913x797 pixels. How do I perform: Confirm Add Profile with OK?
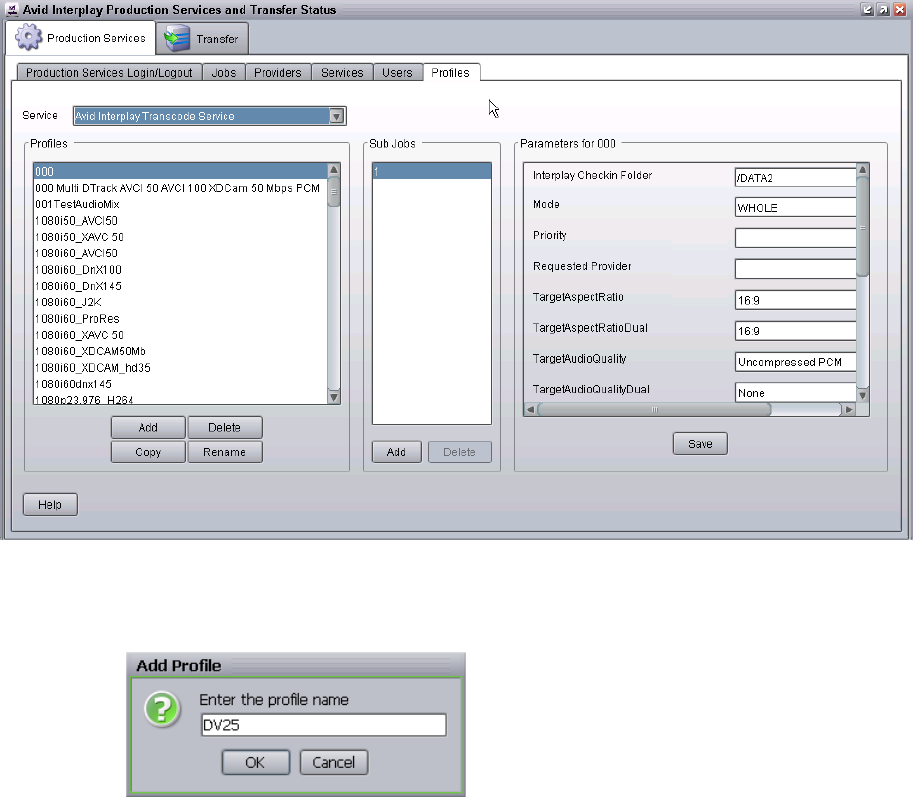pos(256,762)
